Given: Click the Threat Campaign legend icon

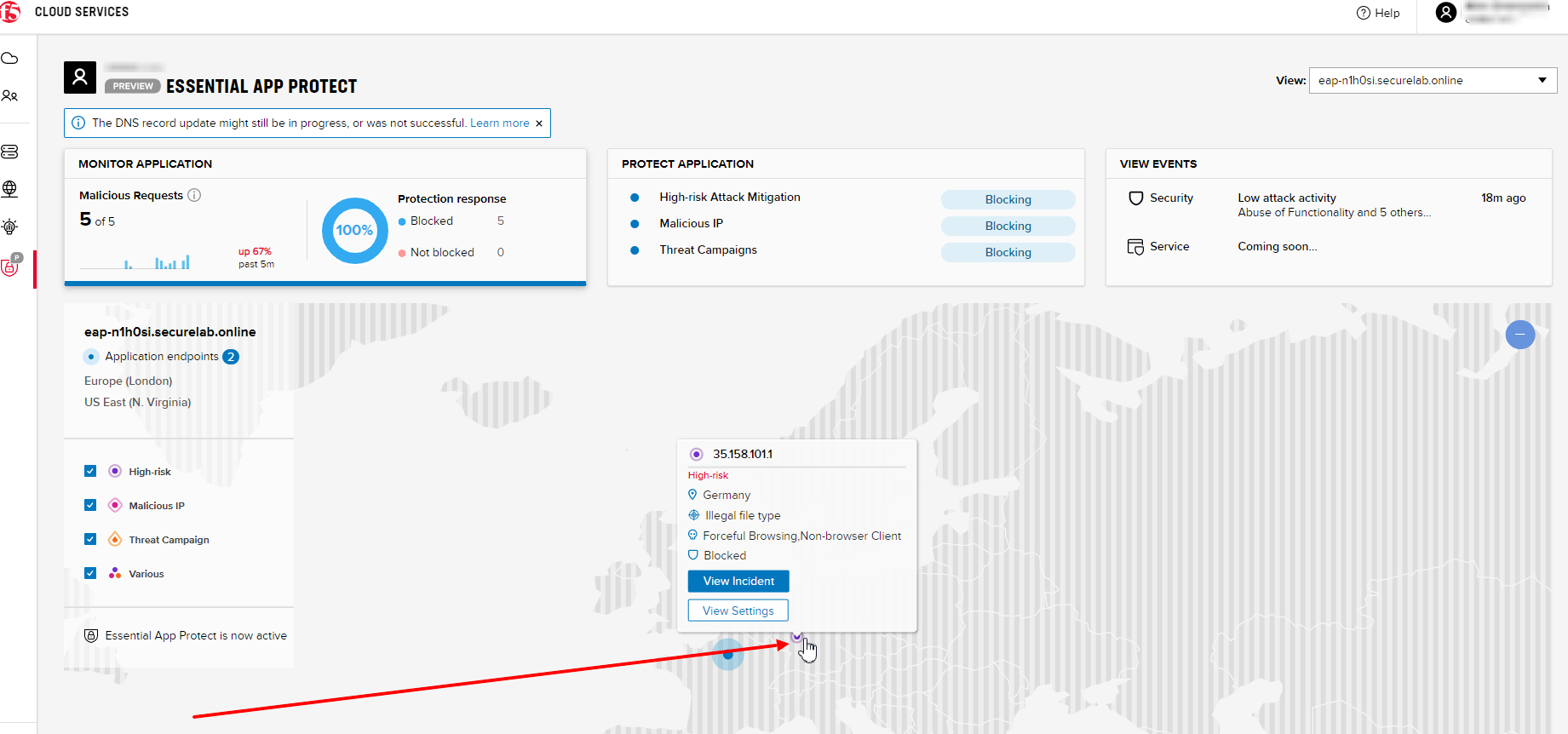Looking at the screenshot, I should pyautogui.click(x=115, y=539).
